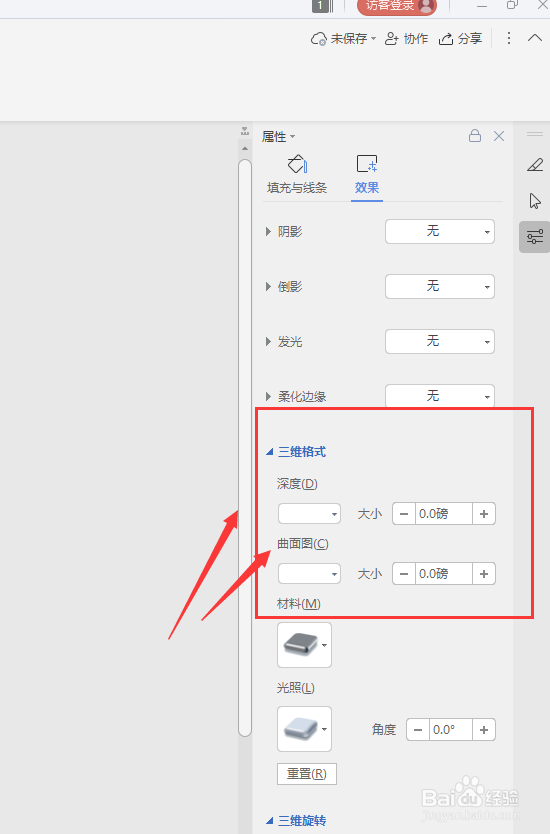
Task: Click the split-view icon above scrollbar
Action: point(245,131)
